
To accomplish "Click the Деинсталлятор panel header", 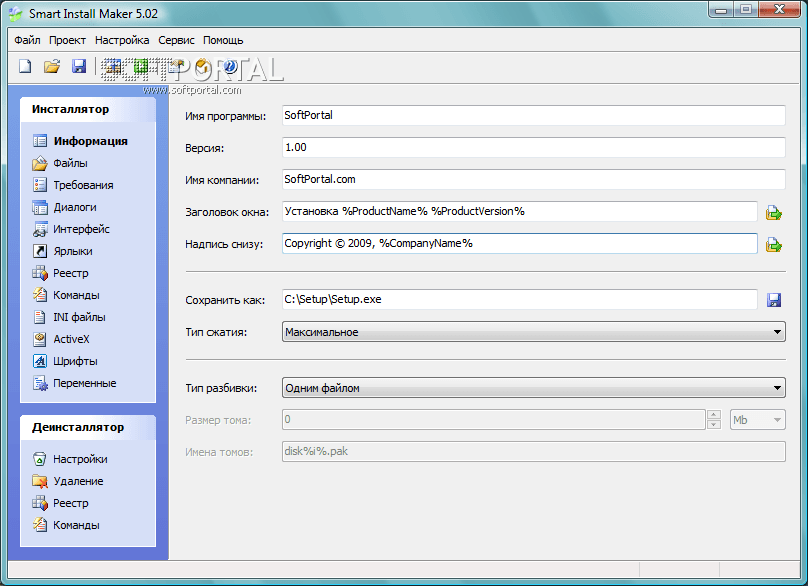I will pos(88,427).
